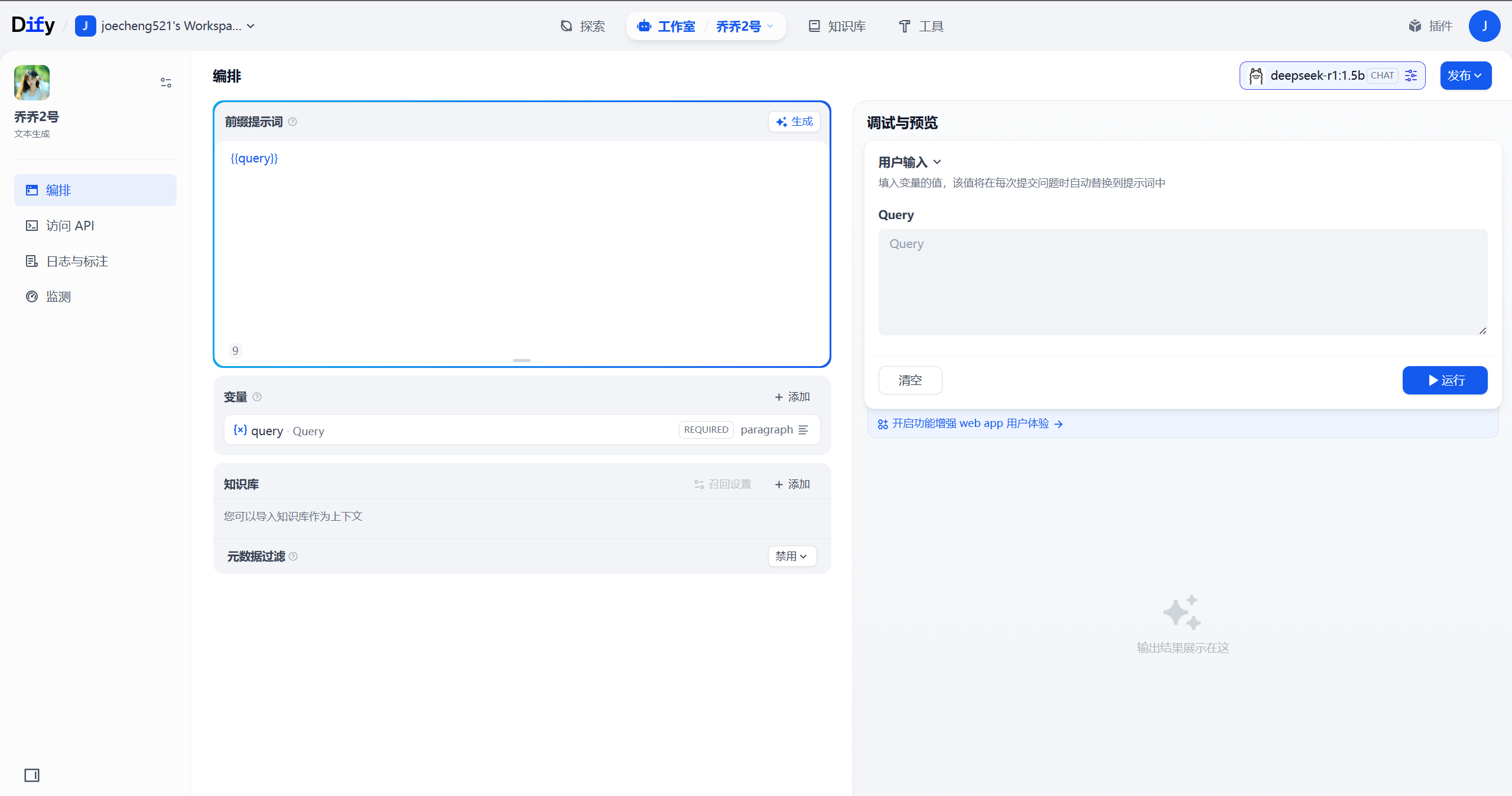
Task: Open the 知识库 tab in top navigation
Action: [837, 26]
